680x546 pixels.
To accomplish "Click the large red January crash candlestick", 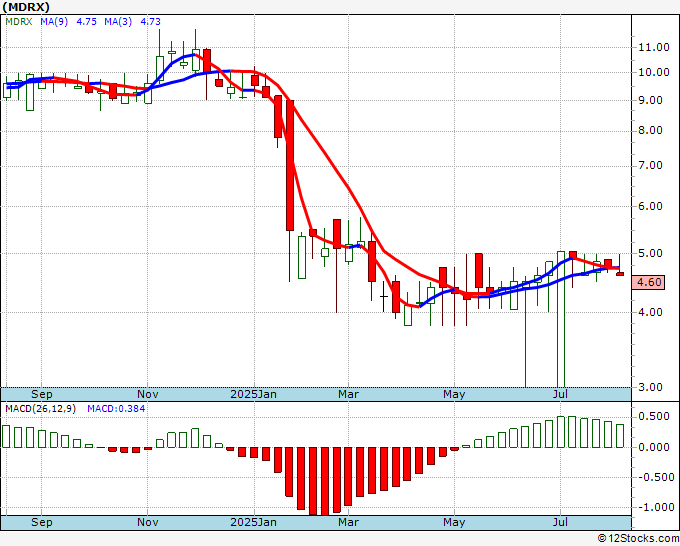I will 290,165.
